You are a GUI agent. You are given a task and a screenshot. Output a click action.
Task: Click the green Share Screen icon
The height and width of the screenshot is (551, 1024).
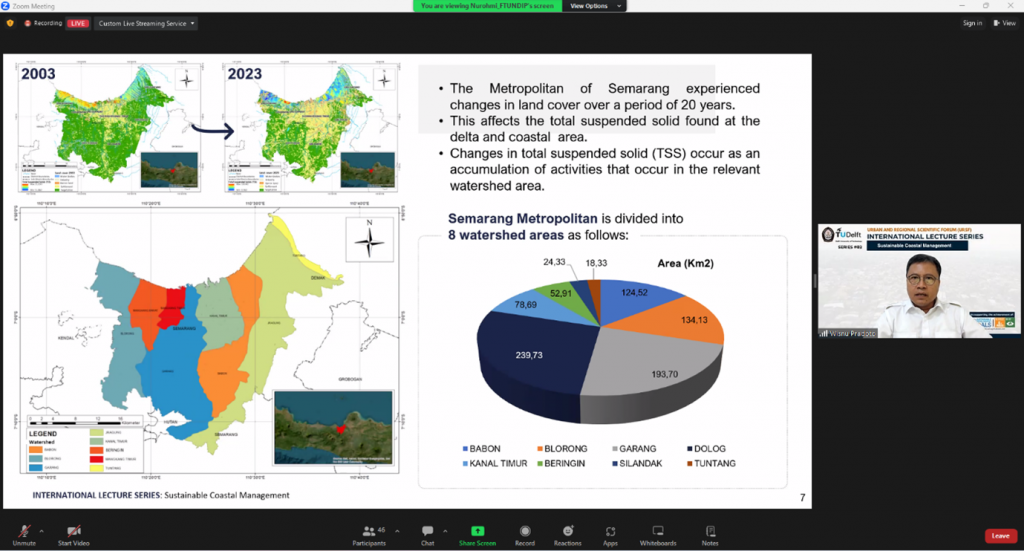(x=477, y=531)
